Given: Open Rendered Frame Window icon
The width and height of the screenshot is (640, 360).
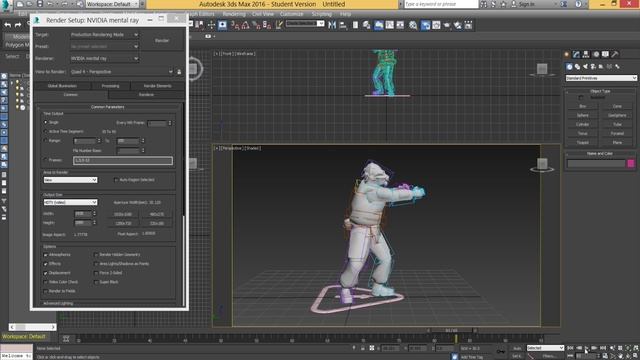Looking at the screenshot, I should pyautogui.click(x=436, y=25).
